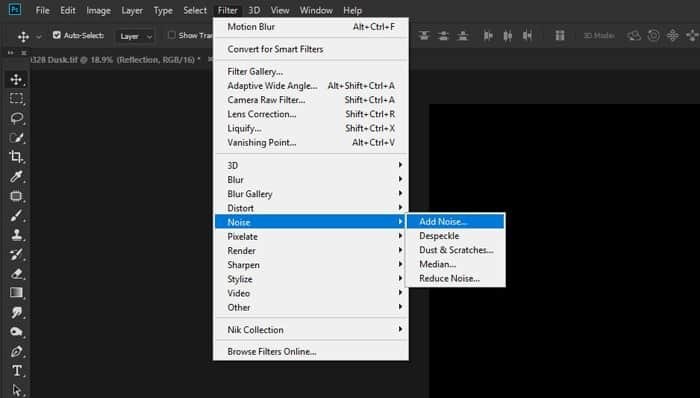
Task: Select the Dusk.tif document tab
Action: [117, 60]
